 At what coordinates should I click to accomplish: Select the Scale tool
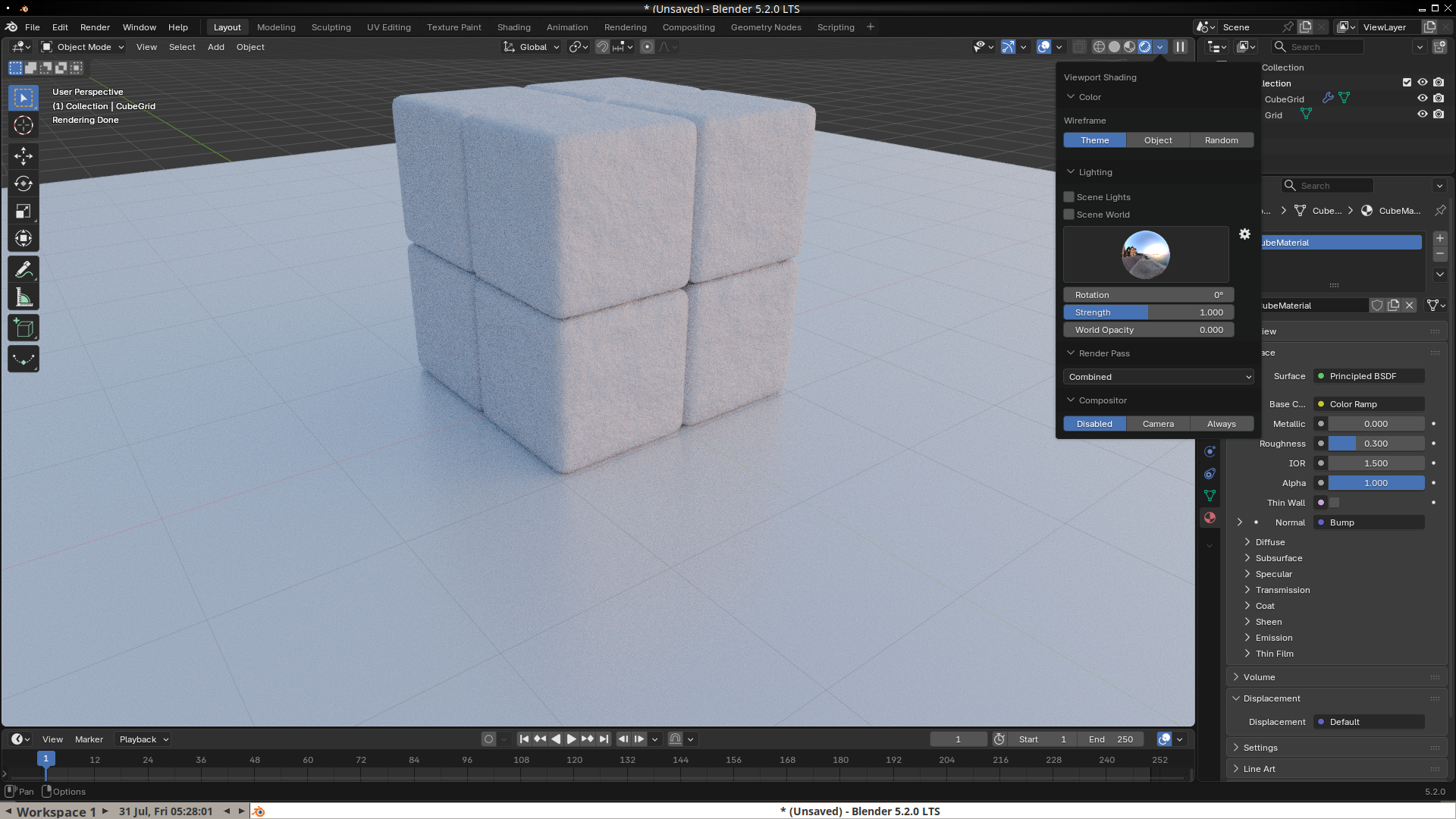click(x=24, y=211)
